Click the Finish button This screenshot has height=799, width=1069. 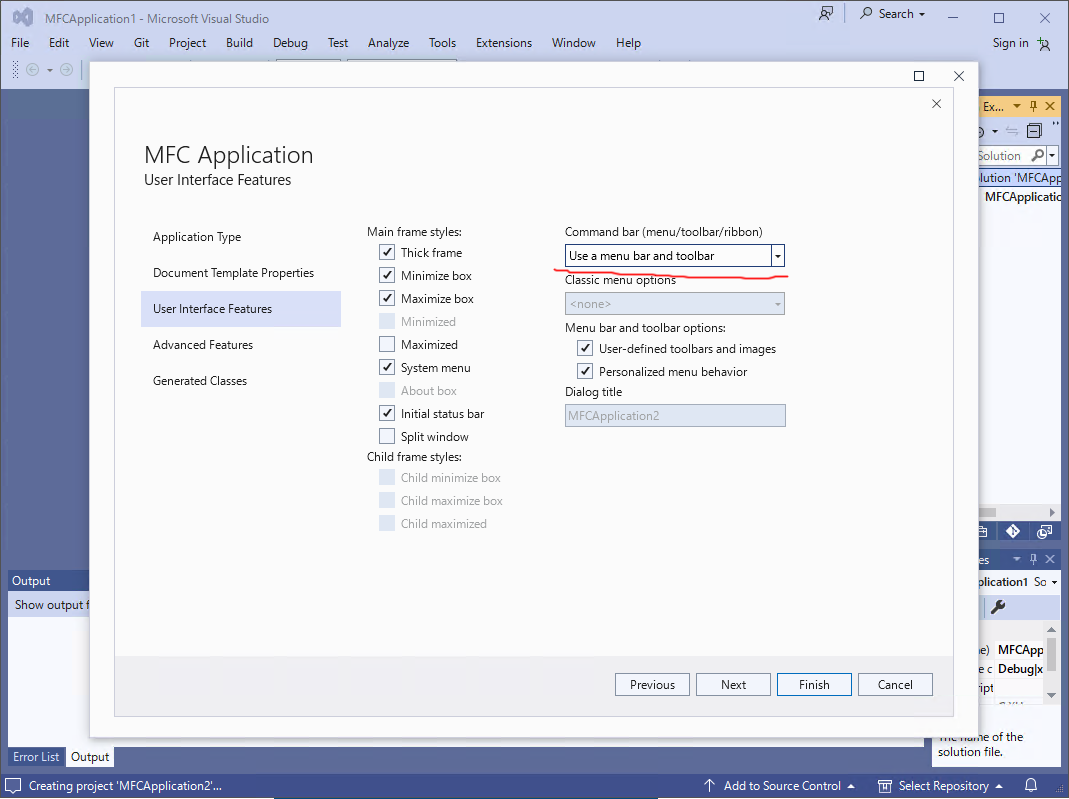pyautogui.click(x=814, y=684)
